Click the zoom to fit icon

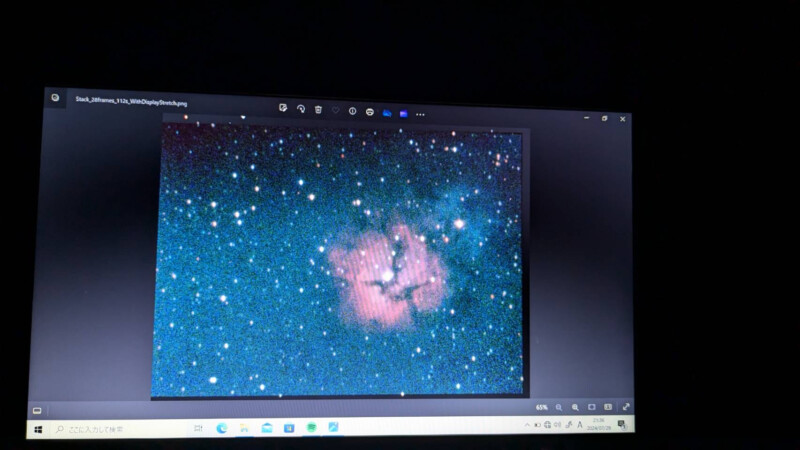pos(591,407)
